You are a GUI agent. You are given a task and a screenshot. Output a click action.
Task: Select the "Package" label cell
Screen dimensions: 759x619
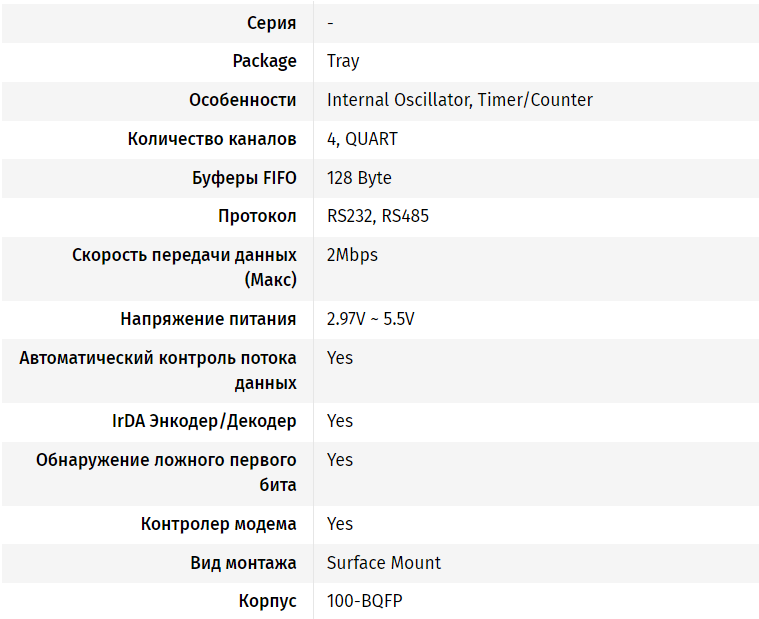click(x=264, y=61)
